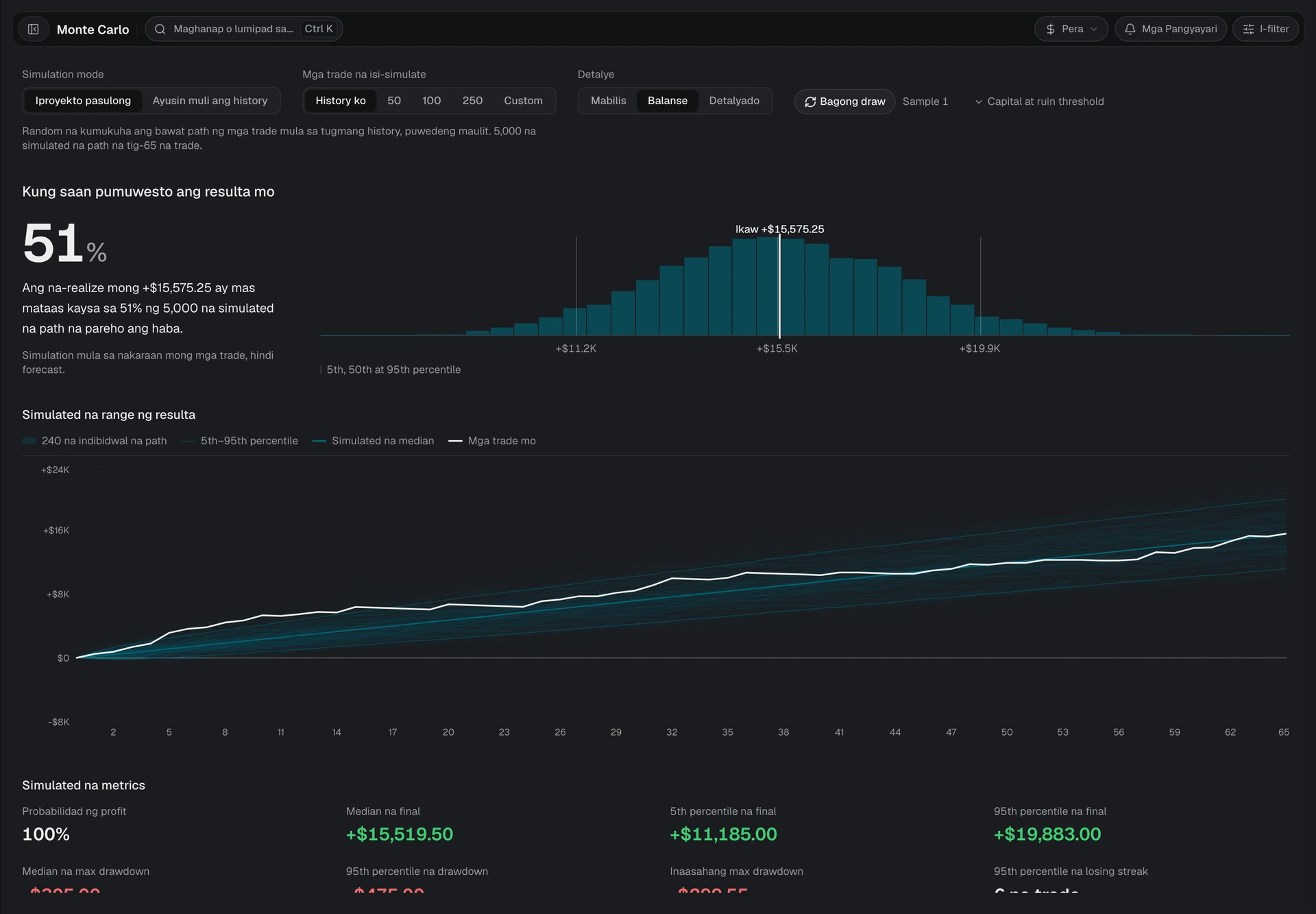
Task: Select Balanse detail level
Action: pyautogui.click(x=668, y=101)
